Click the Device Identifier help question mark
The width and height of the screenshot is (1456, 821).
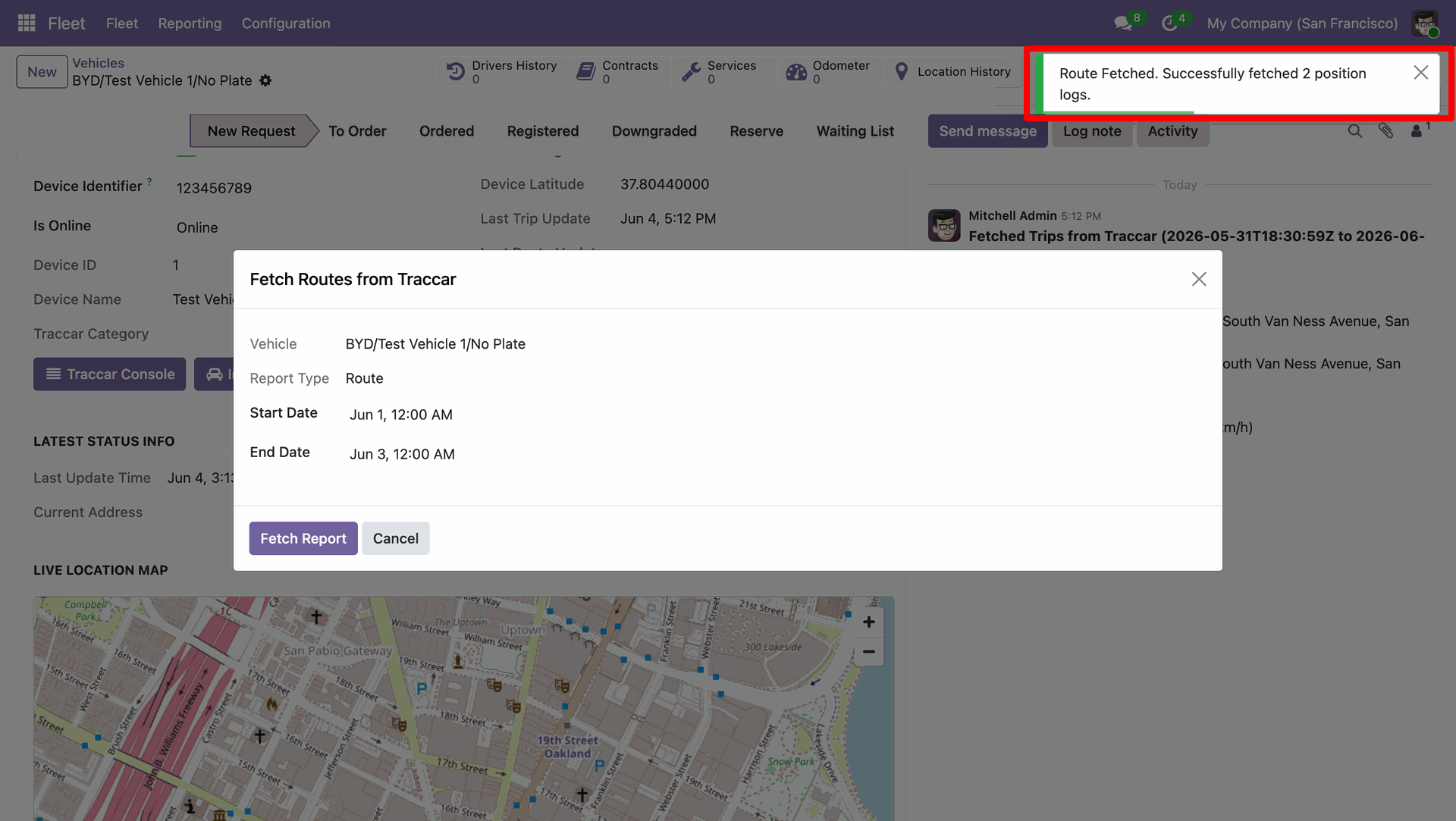pyautogui.click(x=149, y=182)
